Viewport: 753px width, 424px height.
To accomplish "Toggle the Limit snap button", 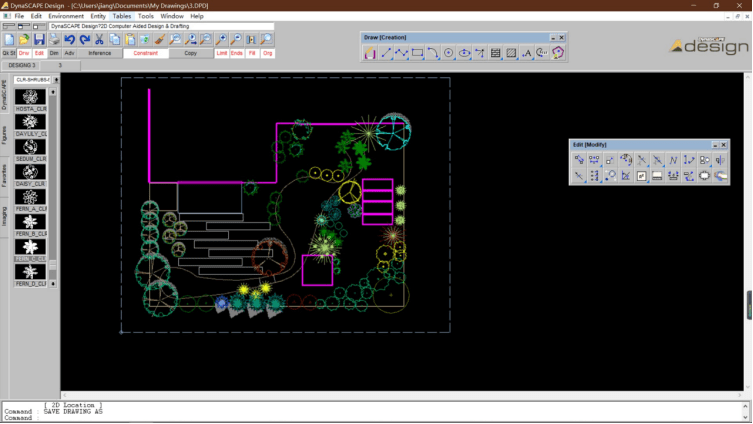I will [x=222, y=53].
